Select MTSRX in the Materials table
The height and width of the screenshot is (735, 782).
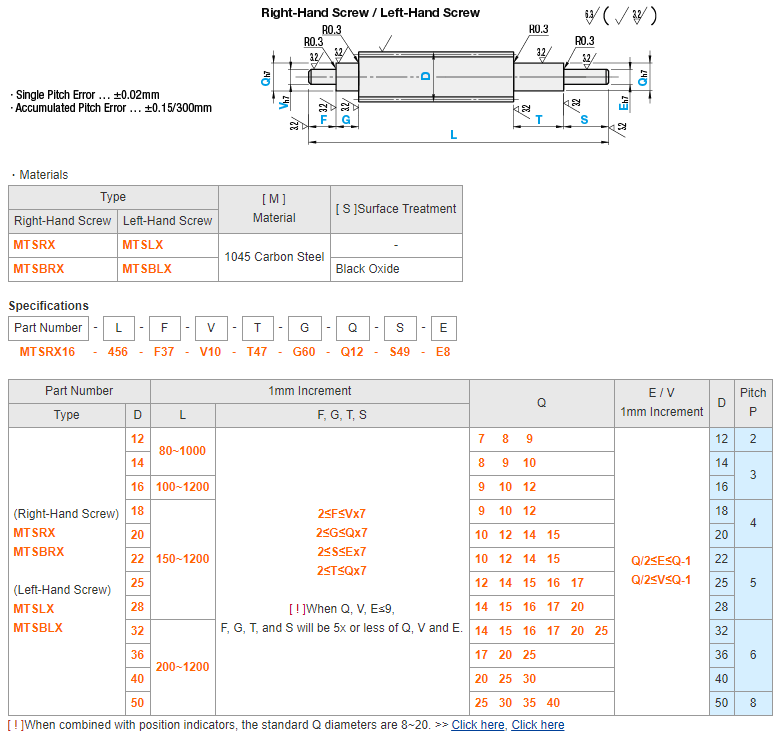(x=34, y=245)
